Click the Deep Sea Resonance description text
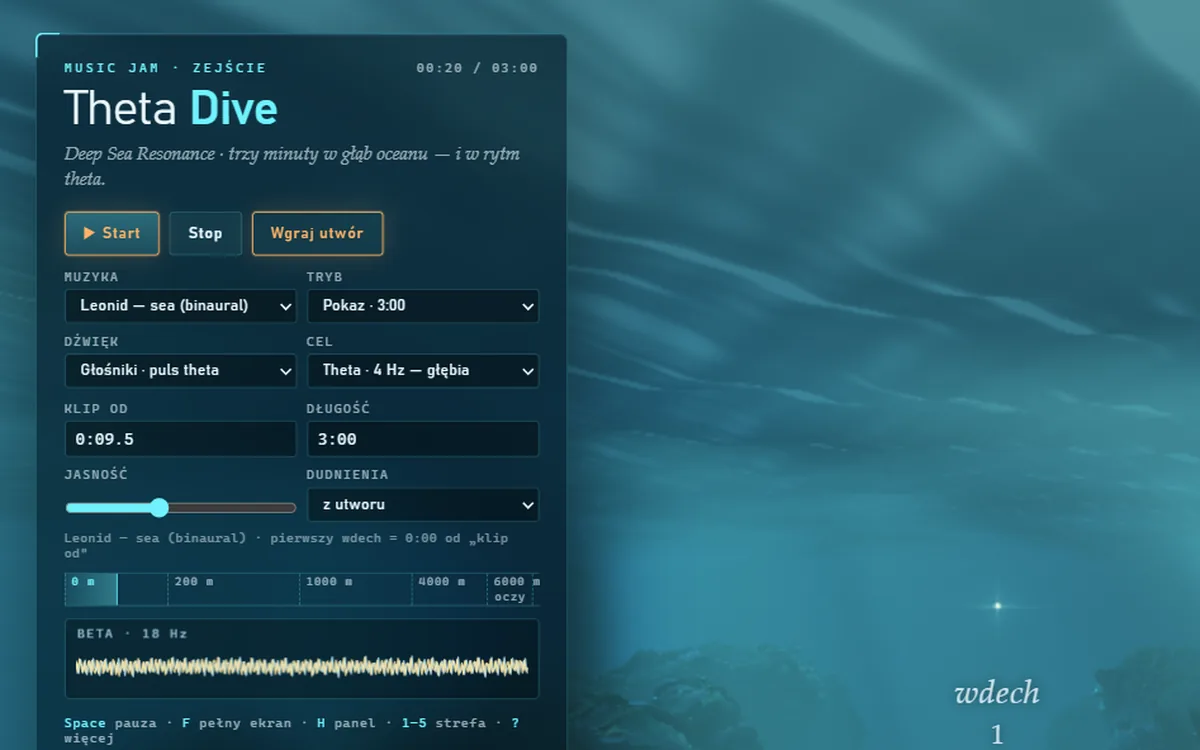 [292, 167]
